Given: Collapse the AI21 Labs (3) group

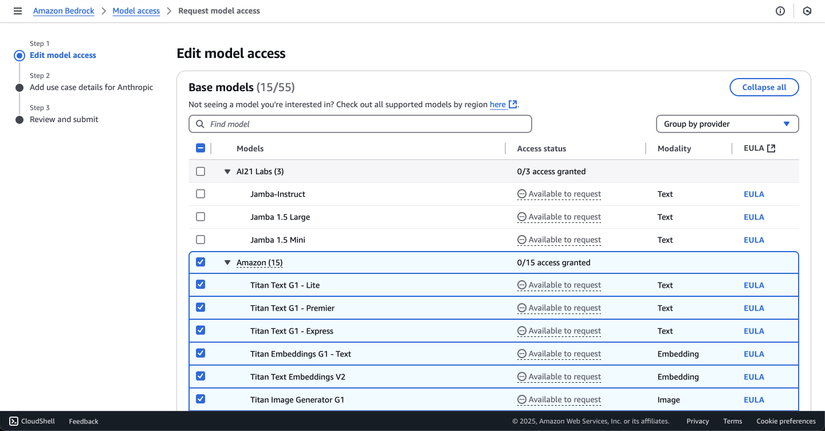Looking at the screenshot, I should point(227,172).
